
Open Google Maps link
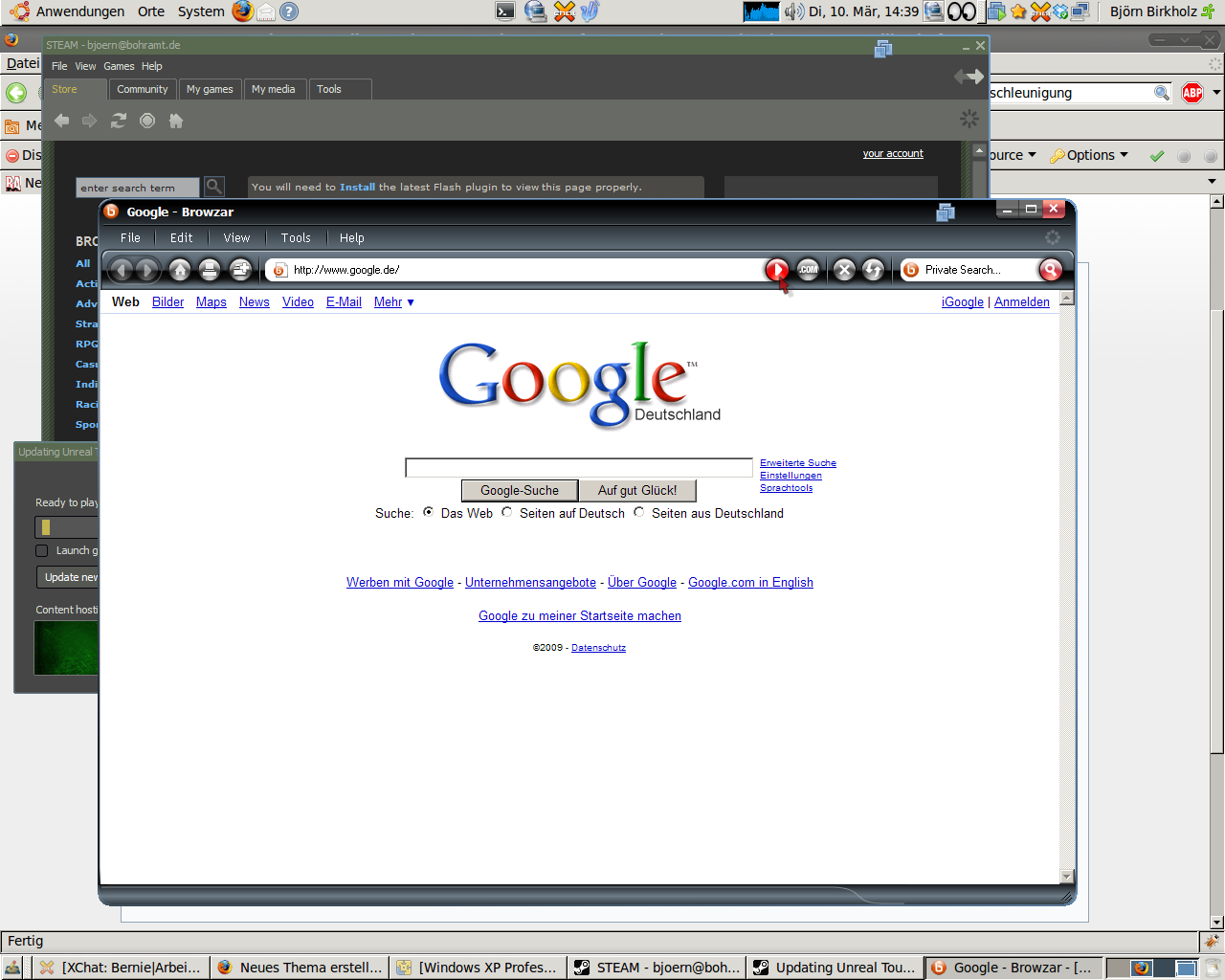pyautogui.click(x=212, y=302)
